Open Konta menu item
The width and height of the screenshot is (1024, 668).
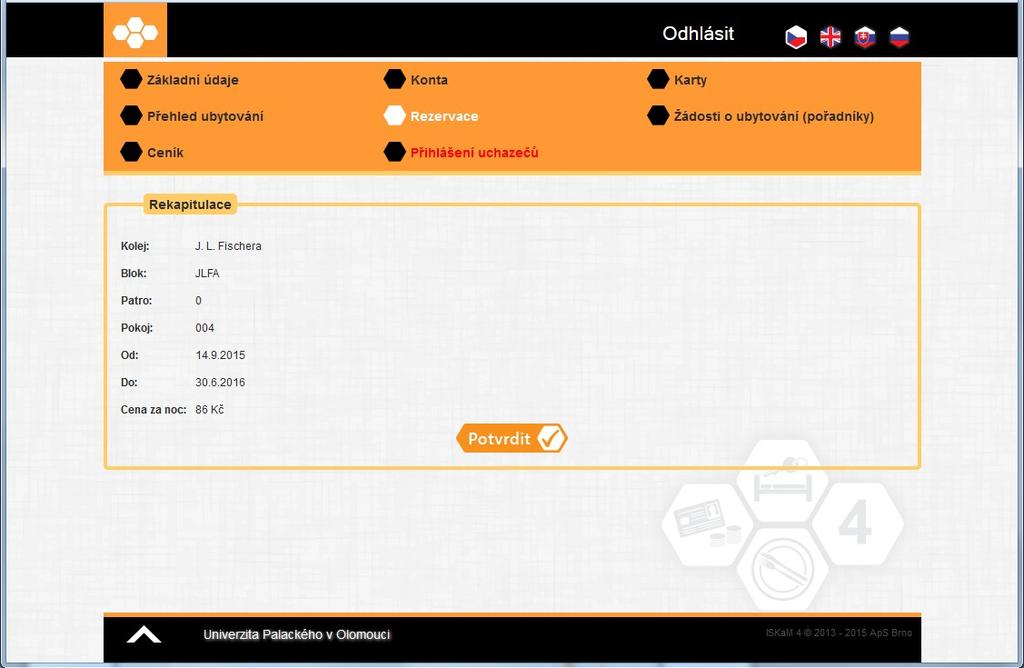tap(429, 80)
